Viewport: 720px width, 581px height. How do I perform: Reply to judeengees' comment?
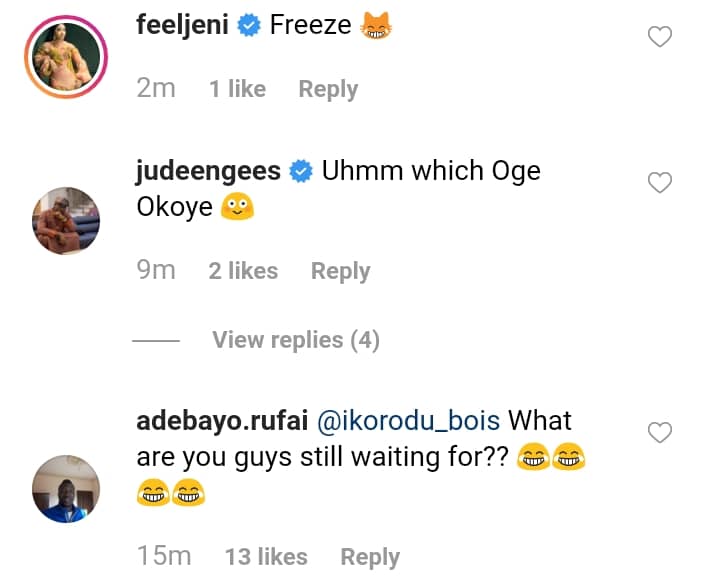(x=340, y=271)
